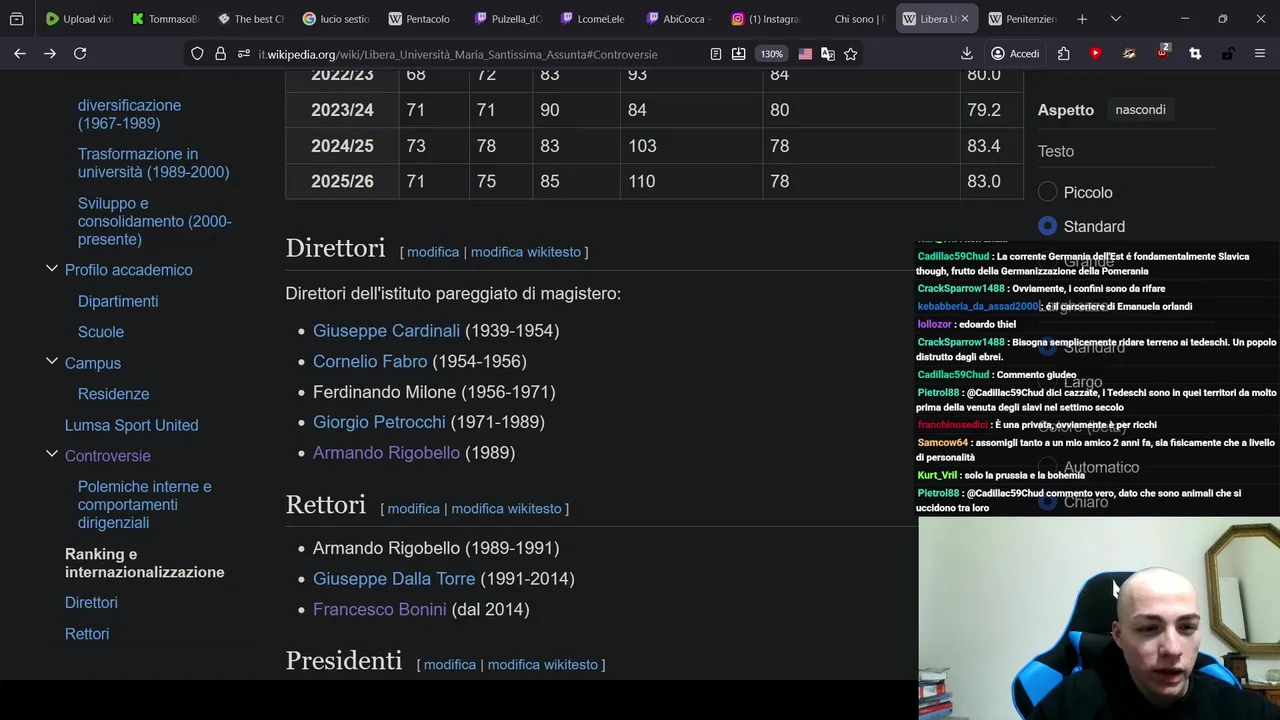Open the Extensions puzzle icon
The image size is (1280, 720).
click(x=1063, y=54)
